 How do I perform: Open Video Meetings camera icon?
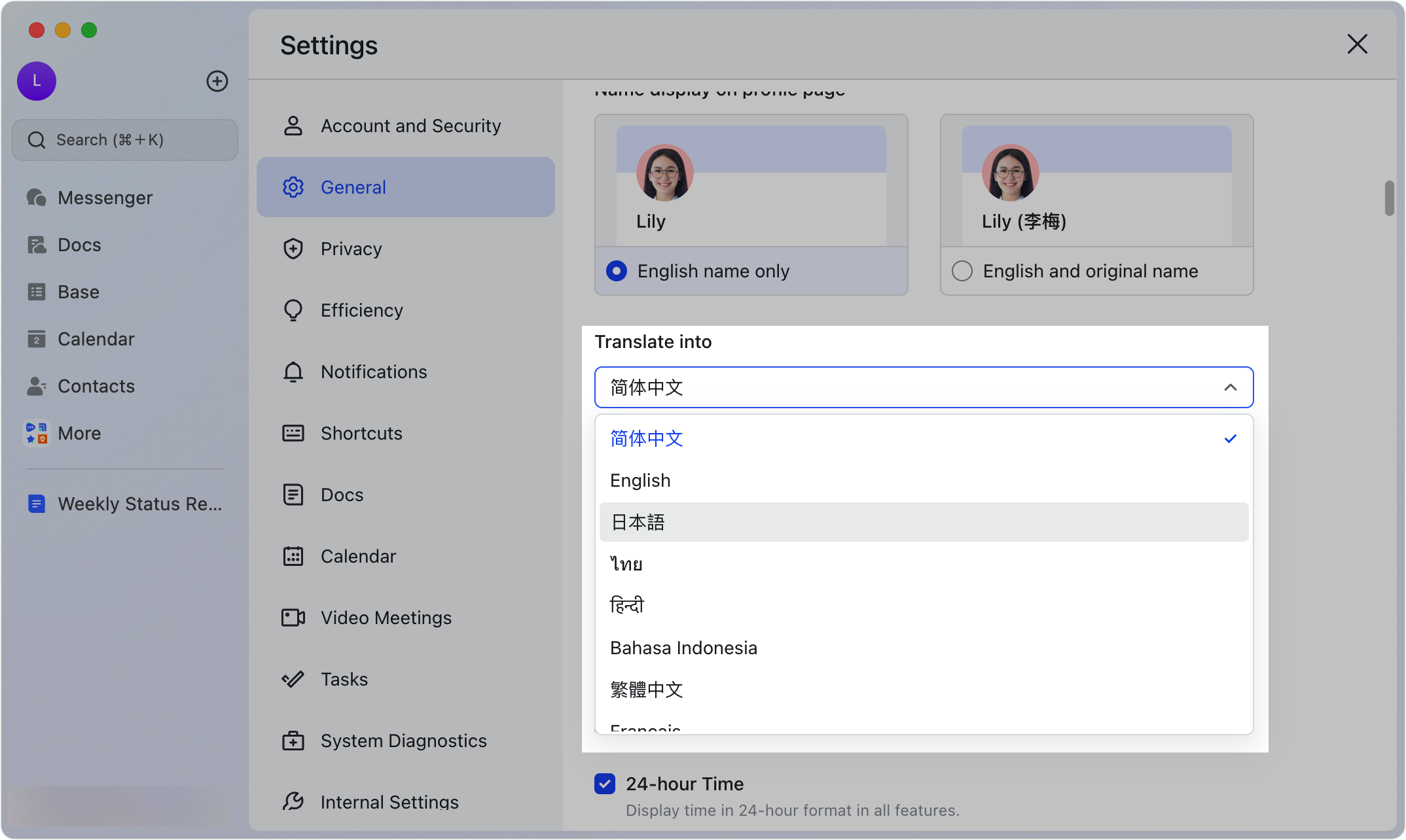point(293,618)
